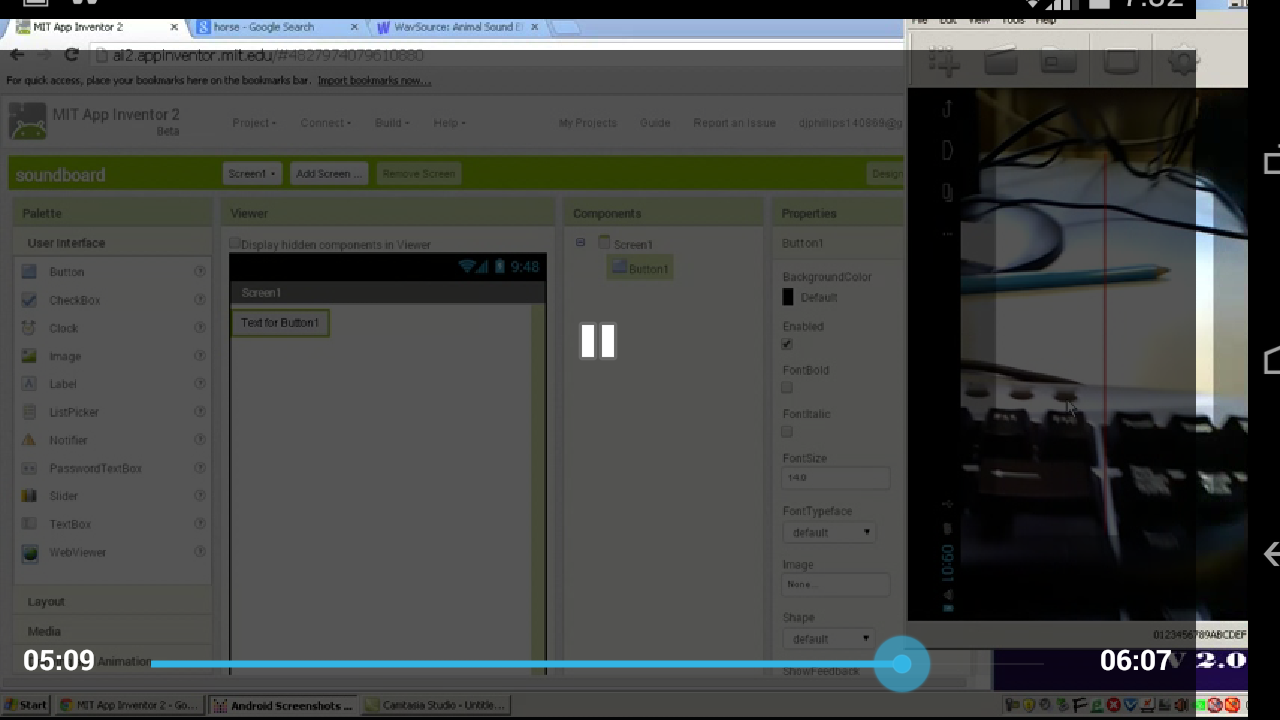Select Button in the Palette list
The image size is (1280, 720).
pos(67,272)
